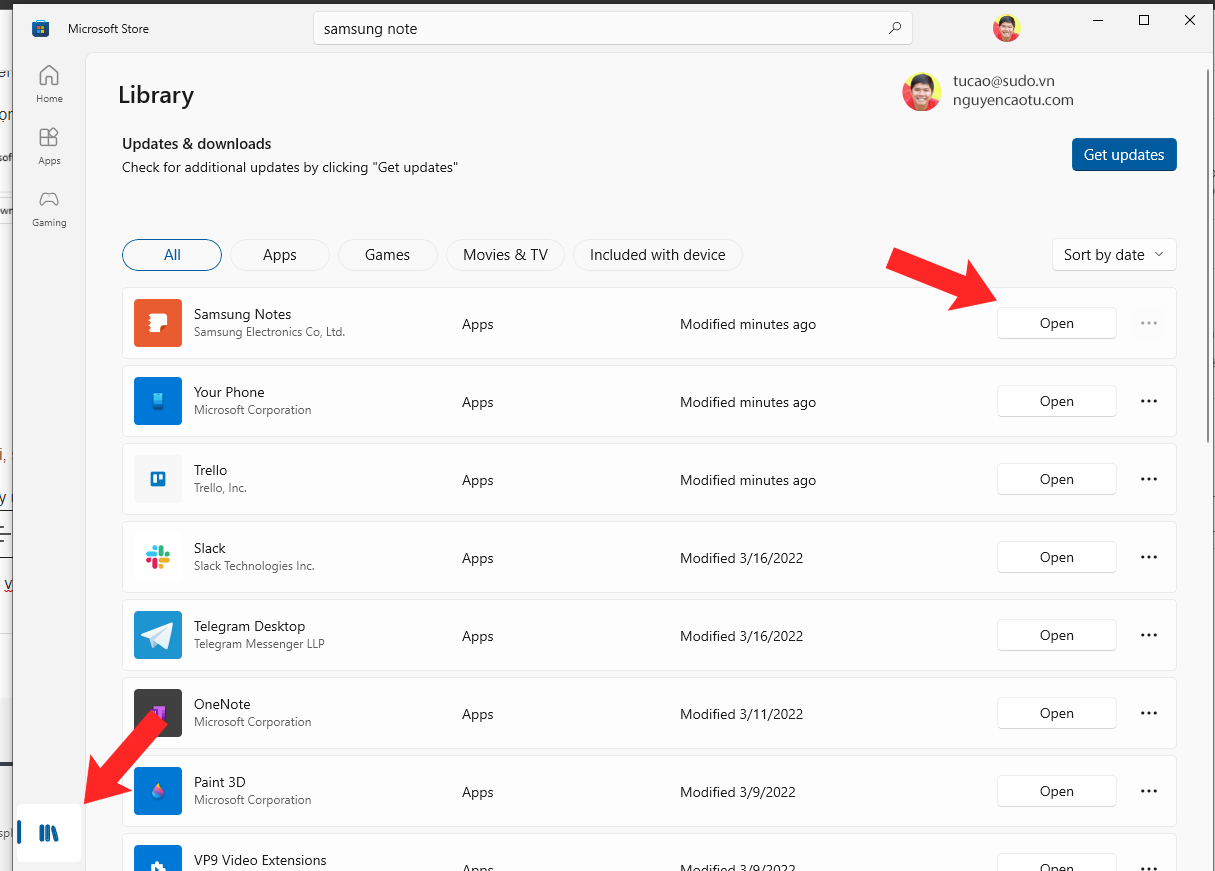Click the Samsung Notes app icon

[x=158, y=323]
